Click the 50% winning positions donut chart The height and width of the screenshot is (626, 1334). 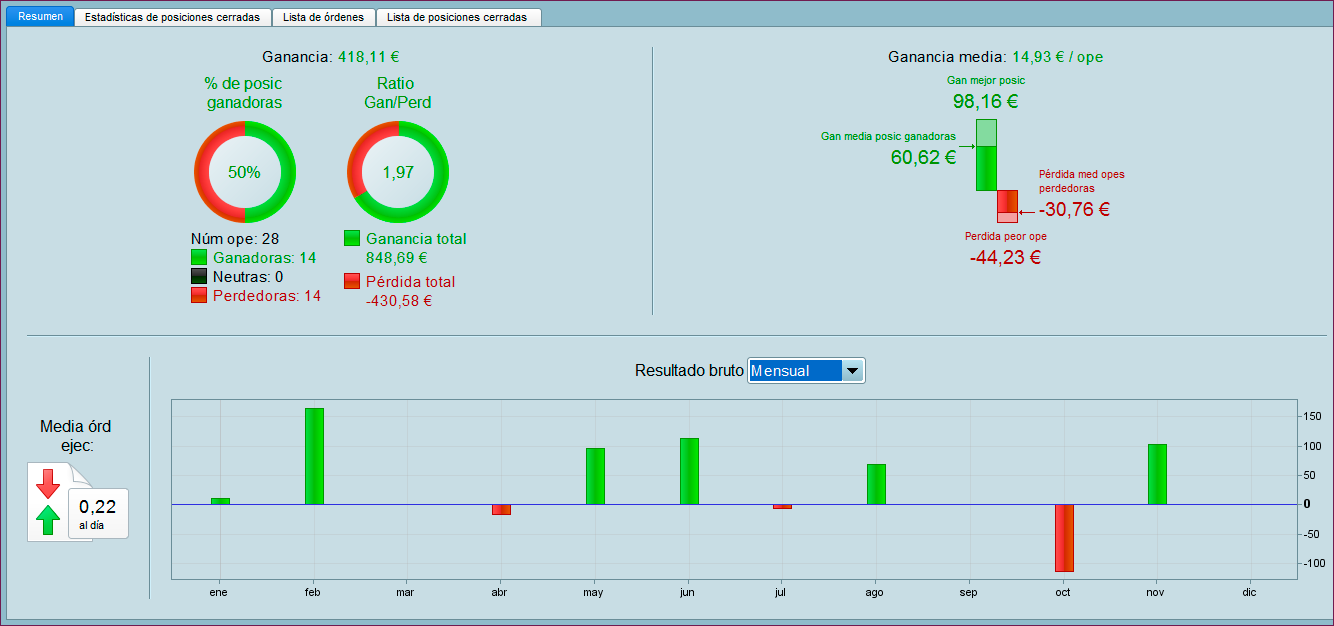coord(244,172)
